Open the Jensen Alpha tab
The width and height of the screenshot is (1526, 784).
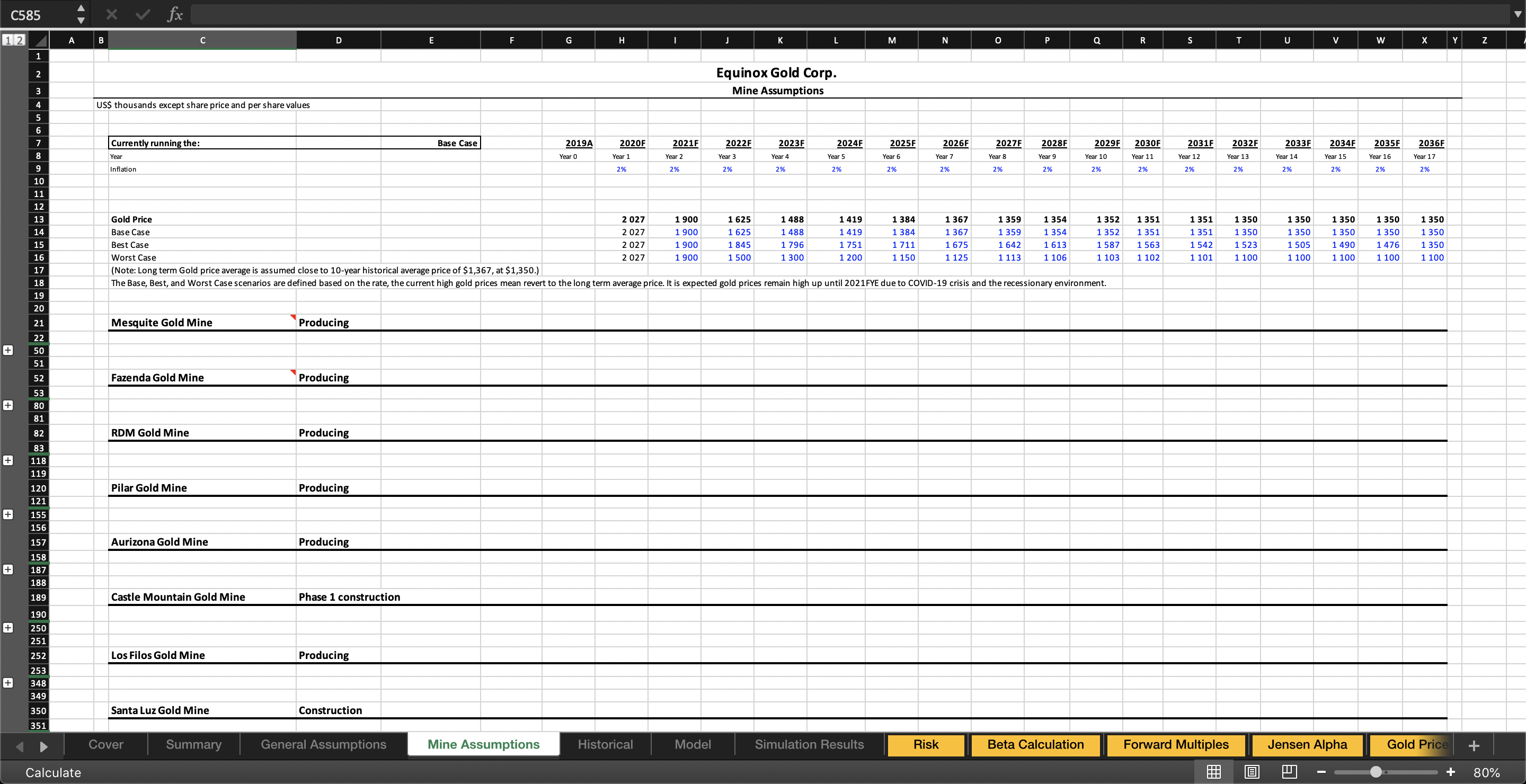pos(1307,744)
